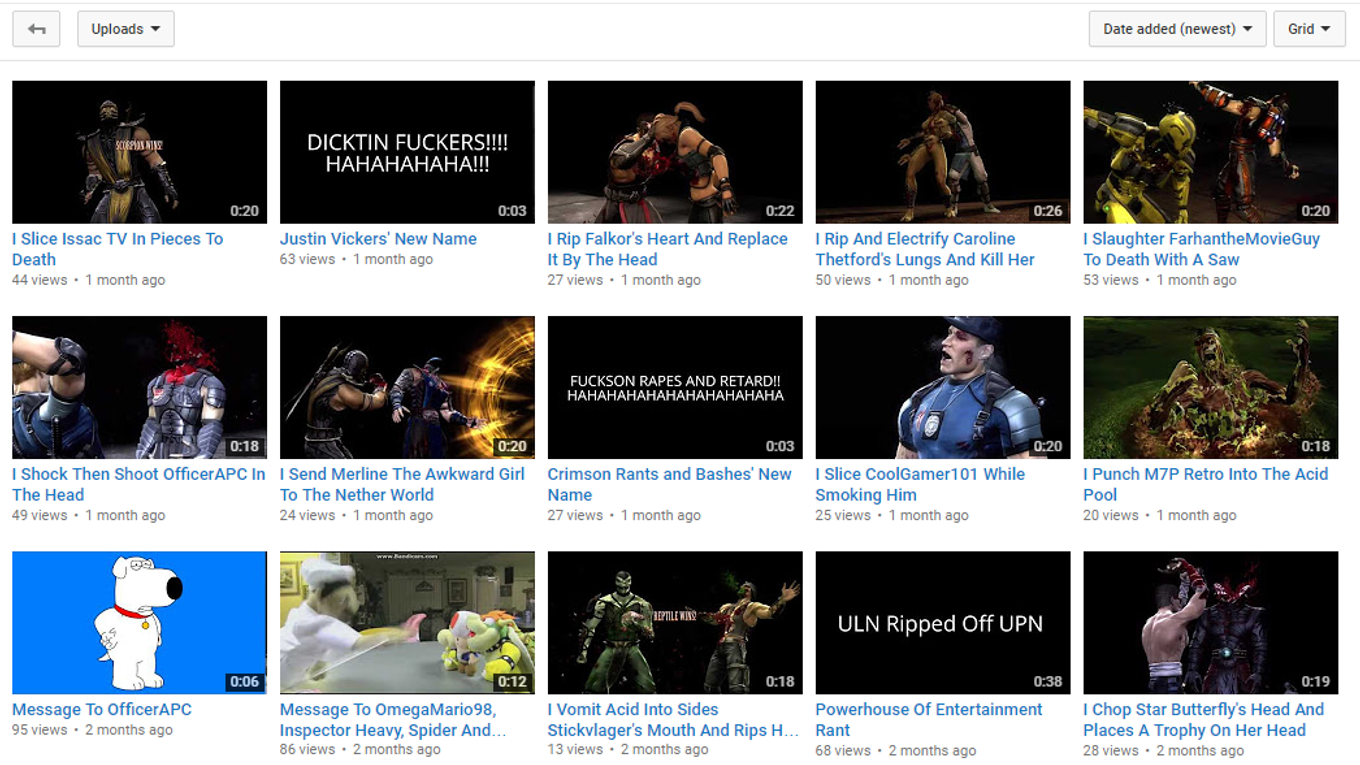Open the golden swirl portal thumbnail

click(x=407, y=387)
